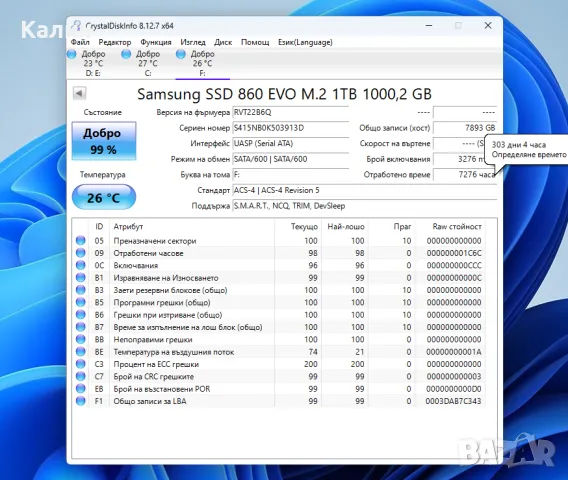Click the serial number field S415NB0K503913D
Viewport: 568px width, 480px height.
[x=291, y=128]
